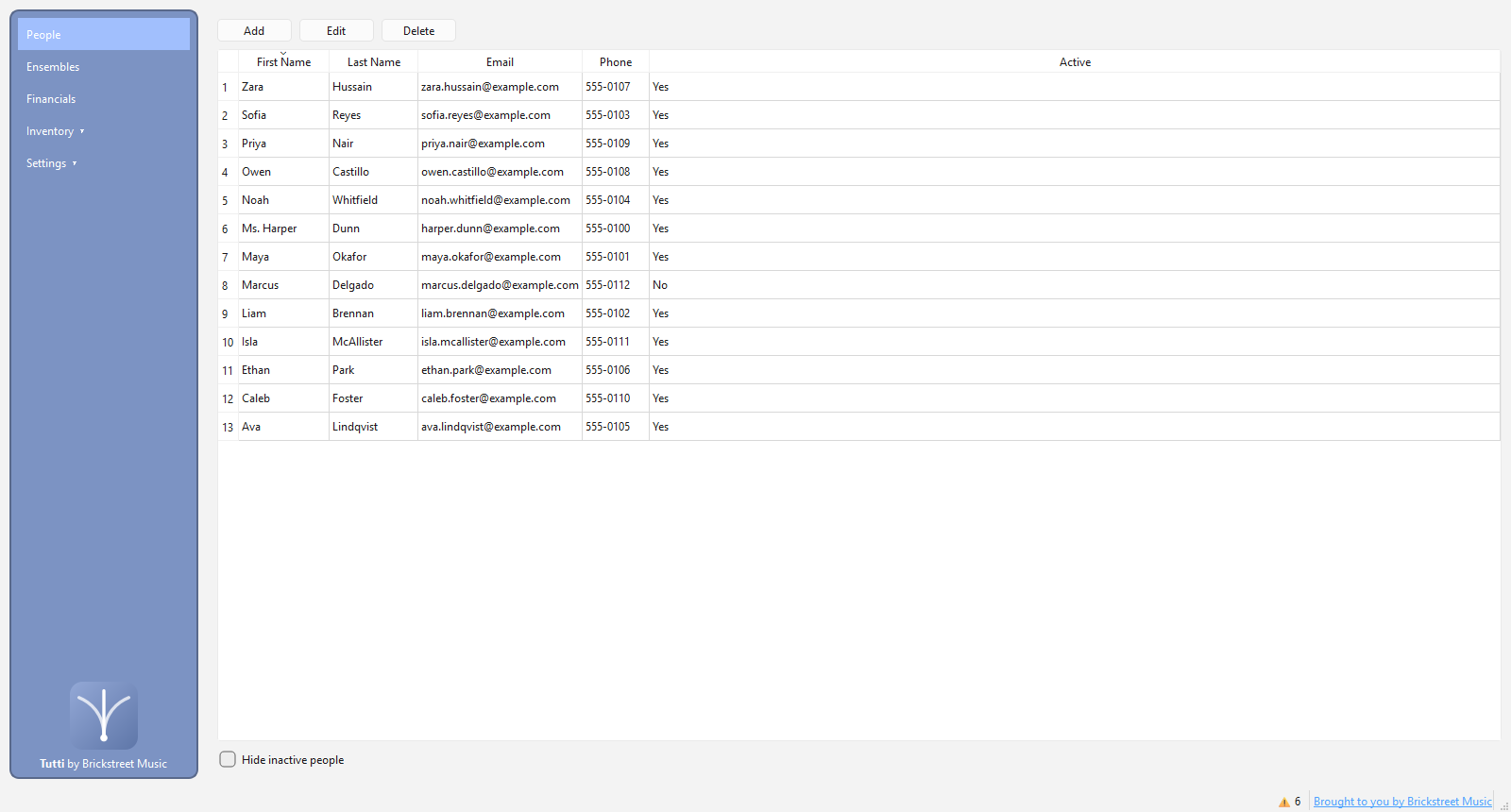Open the Financials section

[104, 99]
